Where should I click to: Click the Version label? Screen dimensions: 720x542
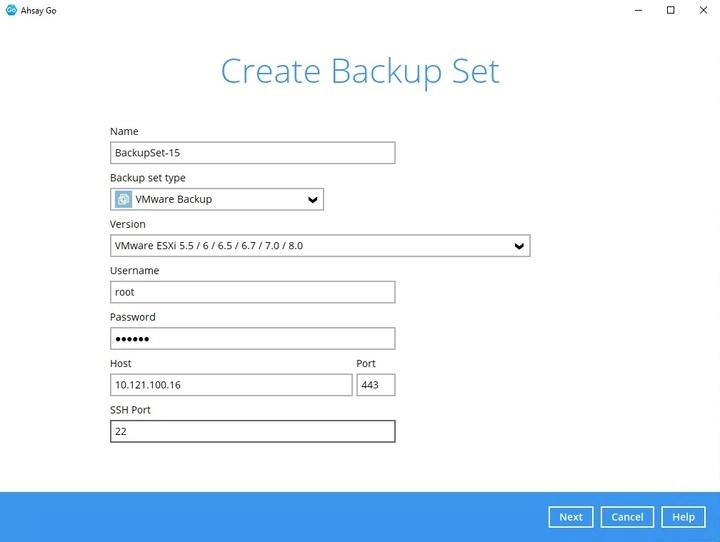point(128,224)
